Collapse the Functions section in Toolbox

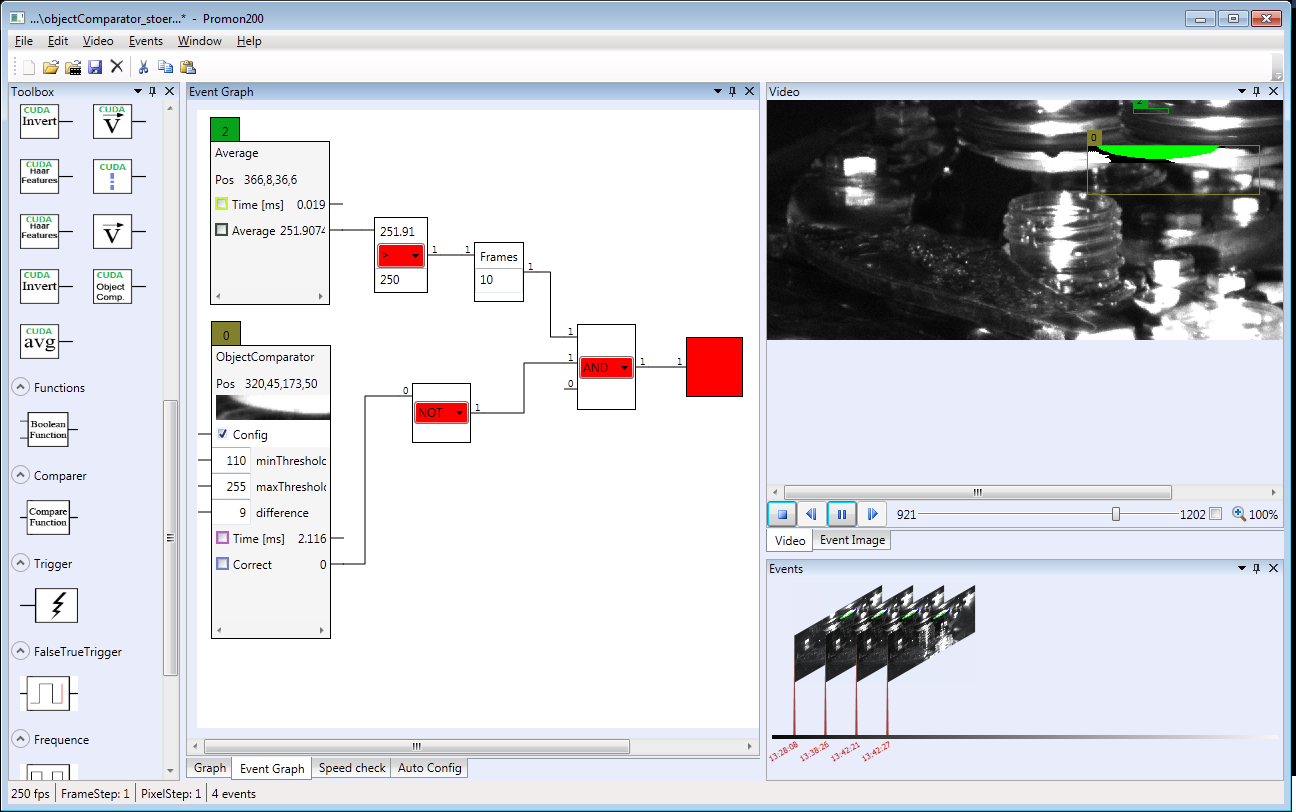point(19,388)
